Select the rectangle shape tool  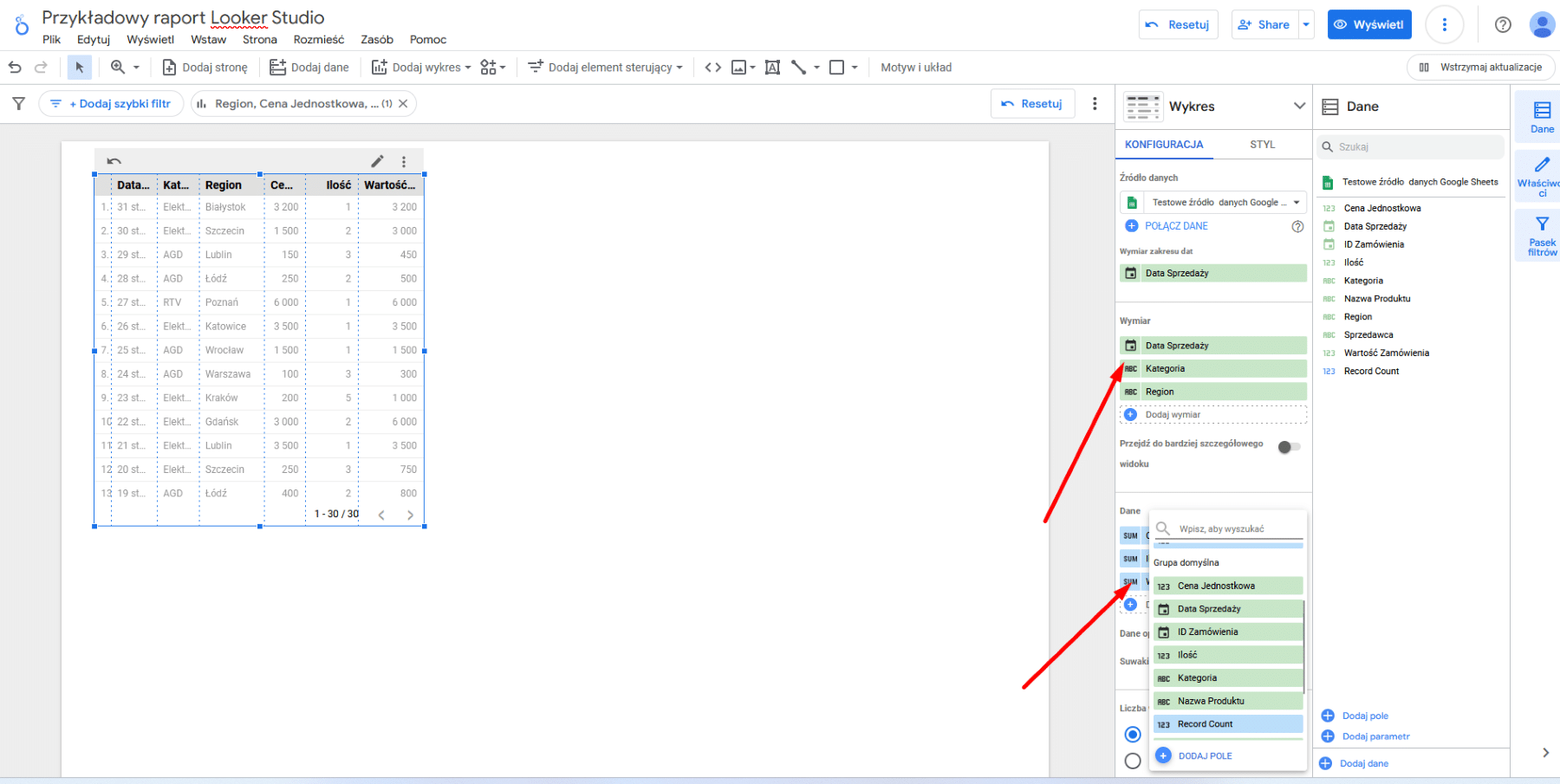(x=837, y=67)
